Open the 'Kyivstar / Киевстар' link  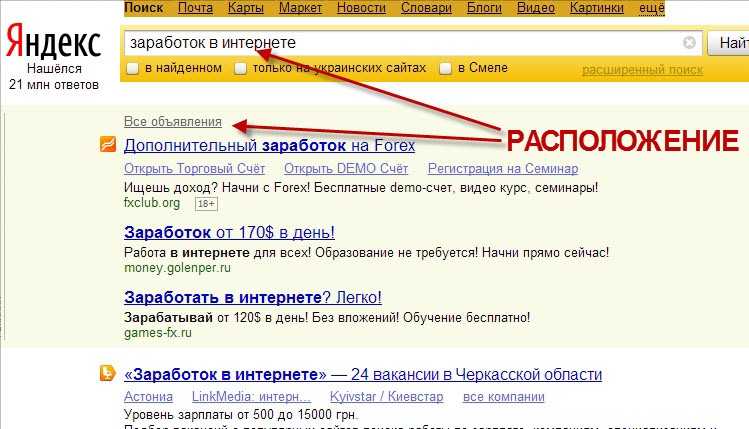(386, 397)
